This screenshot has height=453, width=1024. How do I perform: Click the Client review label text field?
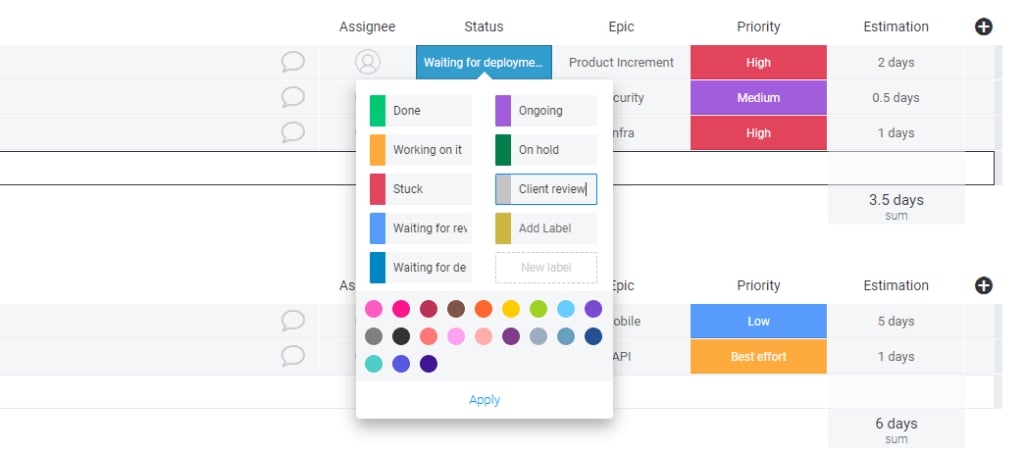(552, 189)
